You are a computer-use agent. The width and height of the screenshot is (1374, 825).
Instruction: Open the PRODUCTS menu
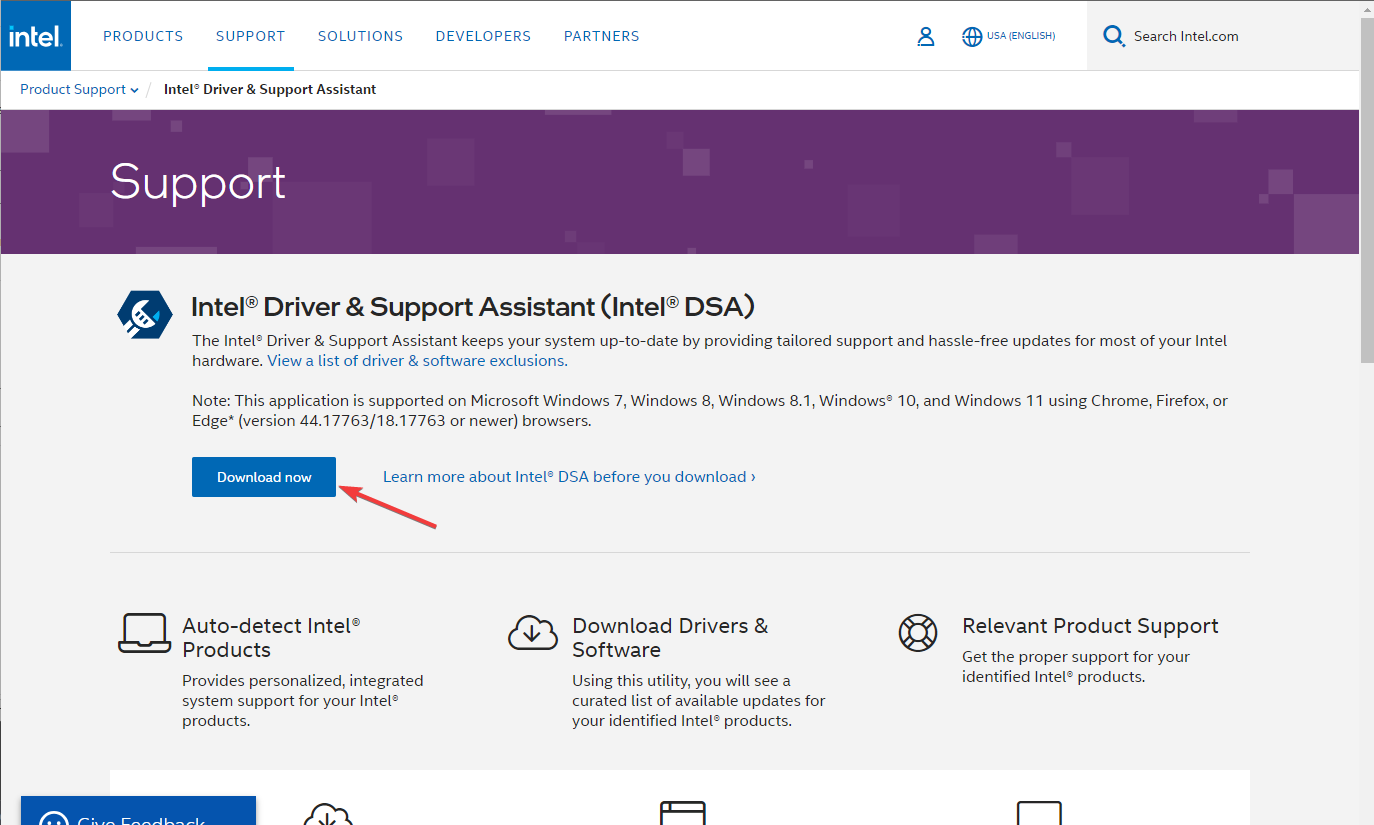coord(143,36)
